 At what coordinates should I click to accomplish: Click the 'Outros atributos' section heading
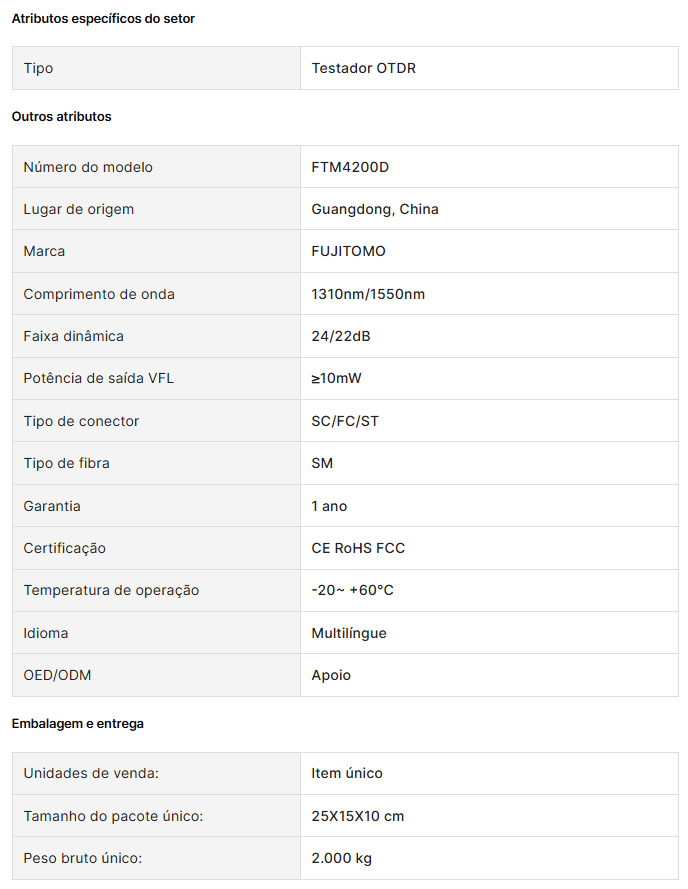point(61,117)
